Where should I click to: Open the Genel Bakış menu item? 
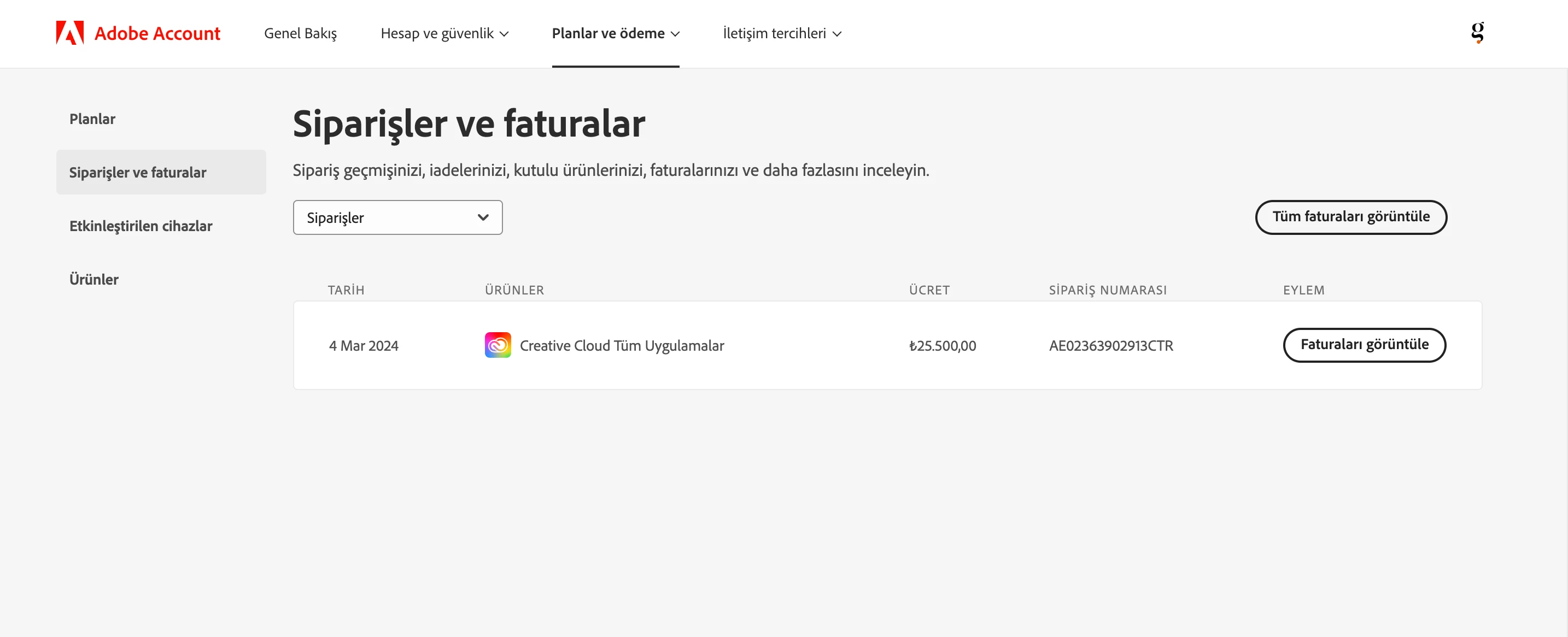[300, 33]
